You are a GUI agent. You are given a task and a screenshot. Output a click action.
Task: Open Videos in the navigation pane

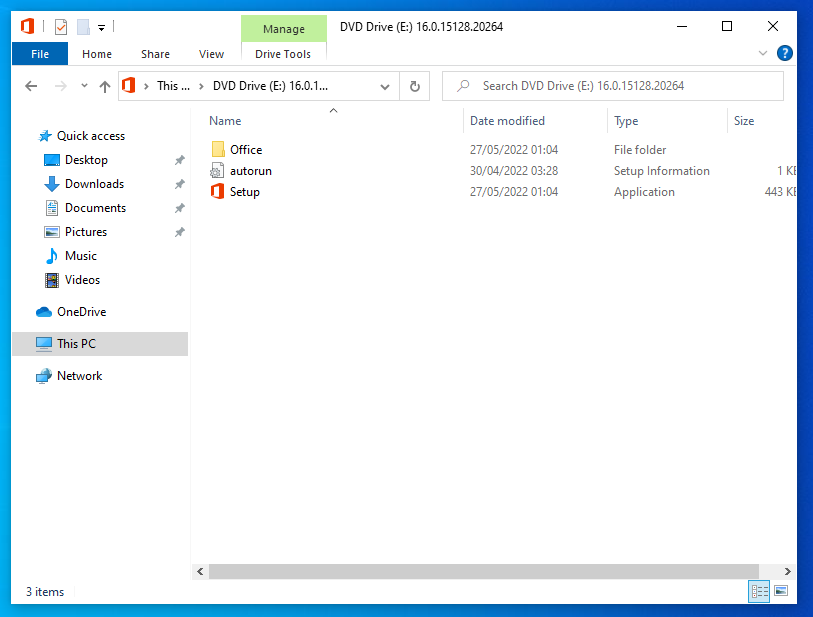(82, 280)
